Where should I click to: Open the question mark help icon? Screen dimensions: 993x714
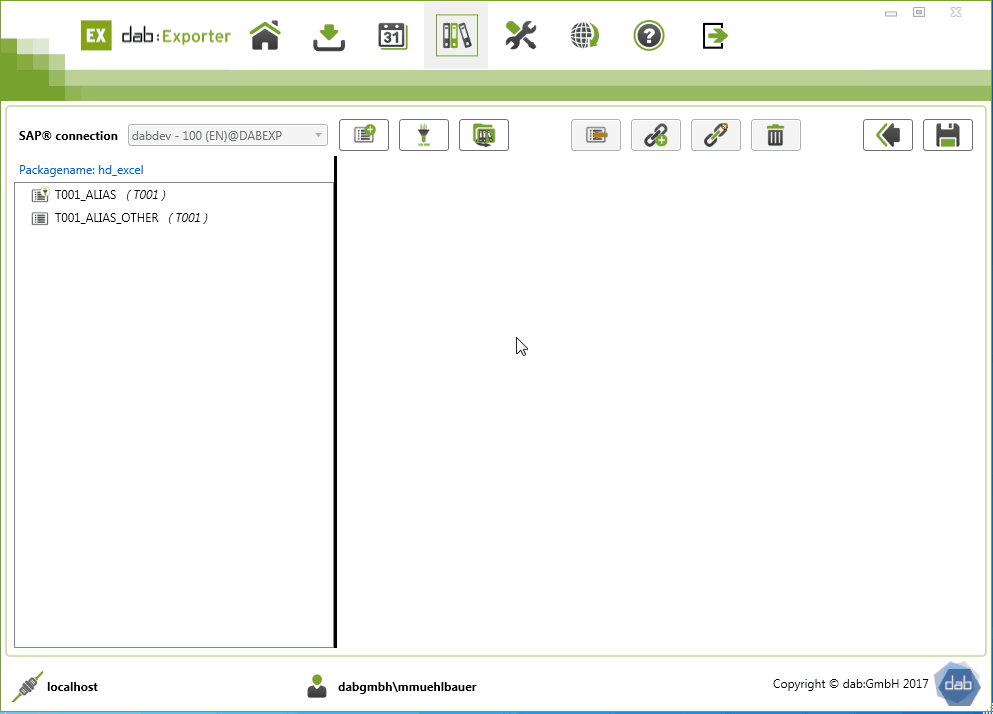(x=648, y=35)
